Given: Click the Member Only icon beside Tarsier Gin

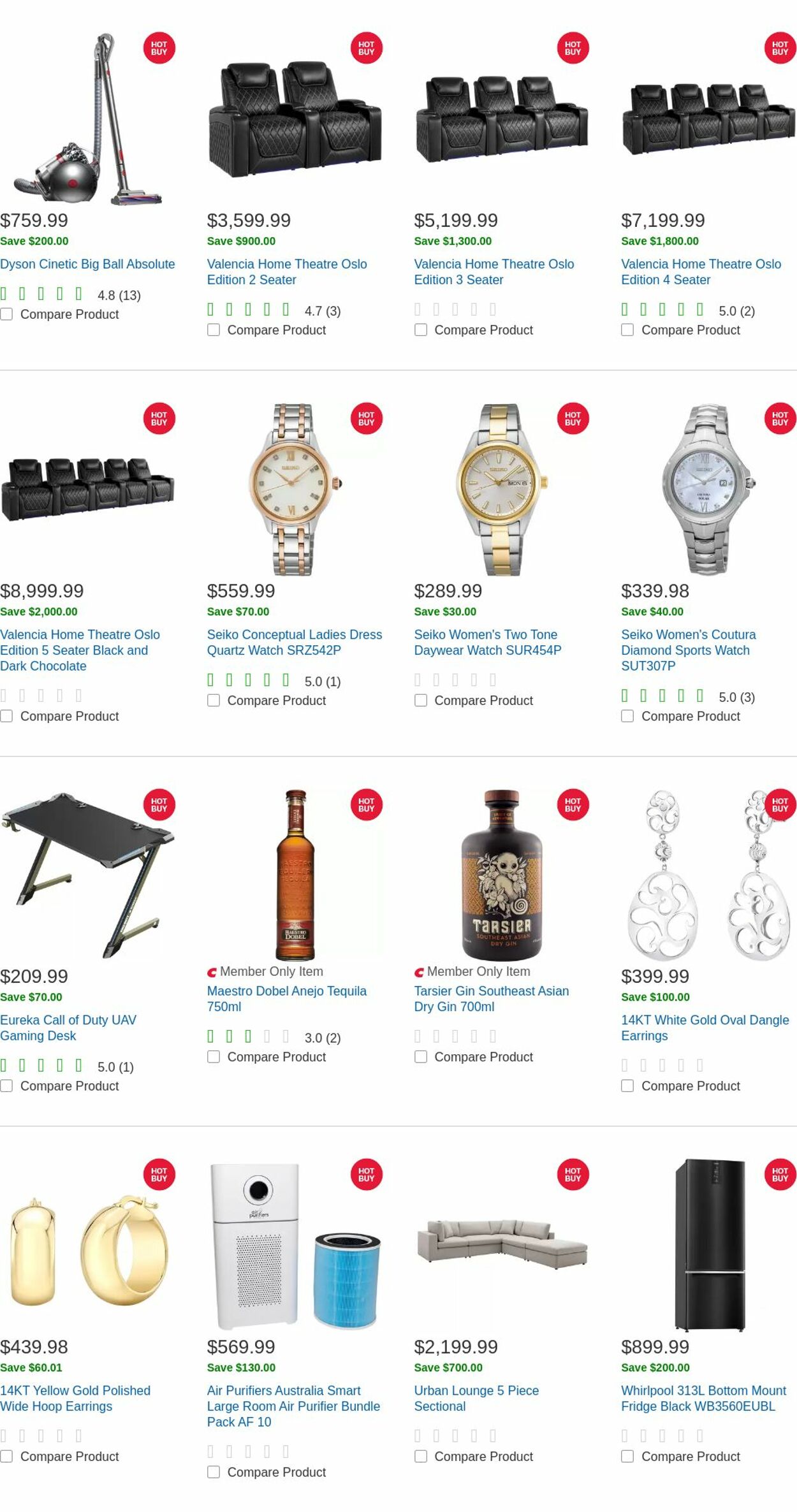Looking at the screenshot, I should 419,971.
